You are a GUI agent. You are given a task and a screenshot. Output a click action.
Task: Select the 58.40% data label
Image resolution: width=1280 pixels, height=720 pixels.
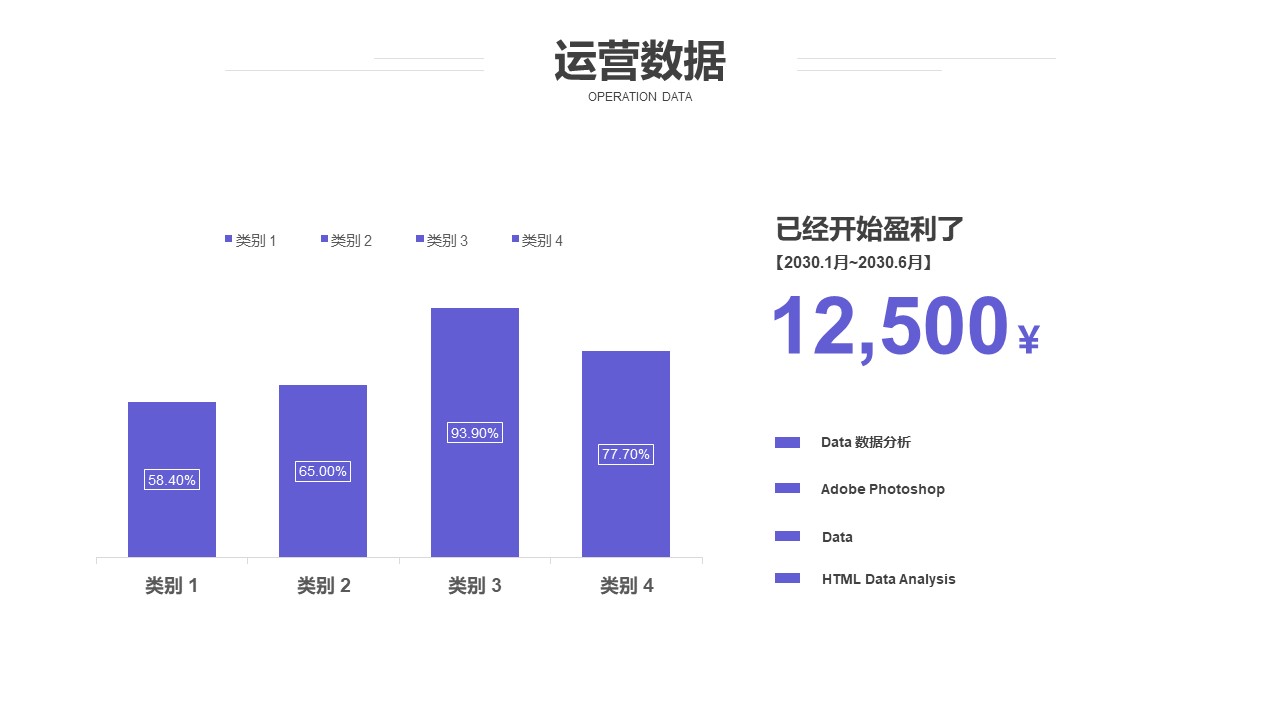172,480
